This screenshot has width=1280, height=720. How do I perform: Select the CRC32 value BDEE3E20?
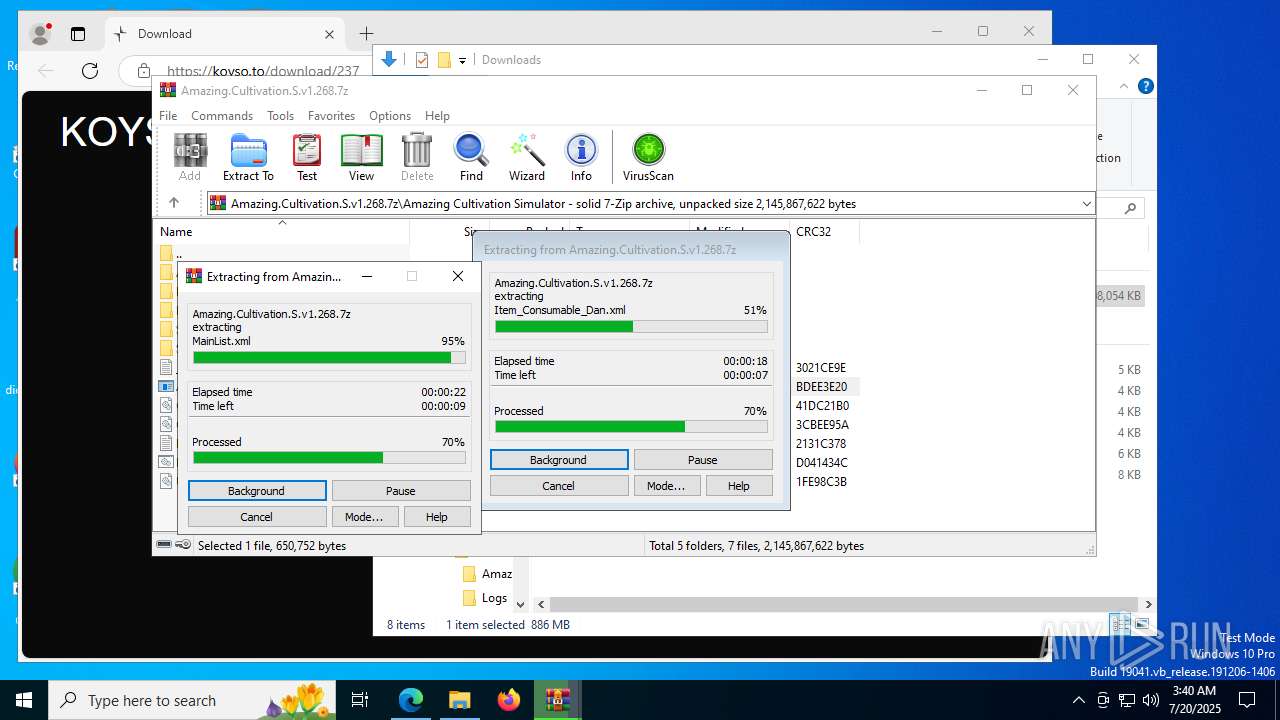point(822,387)
